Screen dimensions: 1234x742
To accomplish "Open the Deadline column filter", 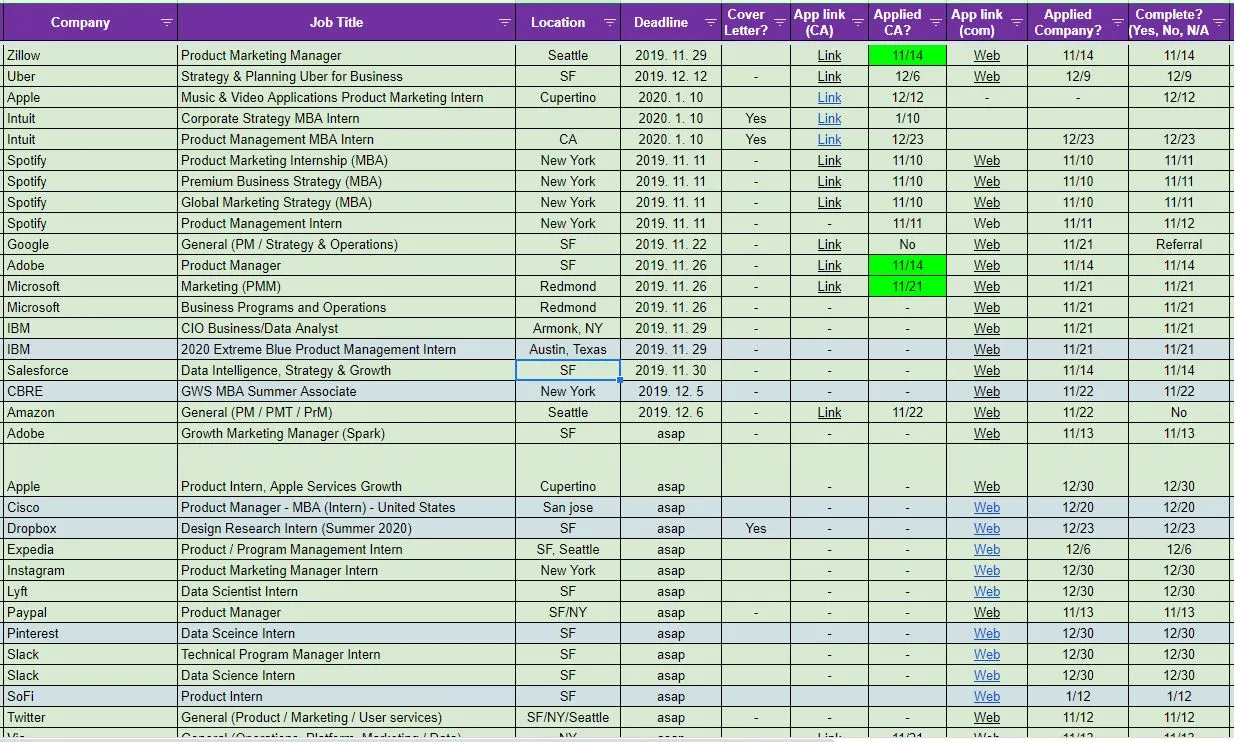I will (x=711, y=22).
